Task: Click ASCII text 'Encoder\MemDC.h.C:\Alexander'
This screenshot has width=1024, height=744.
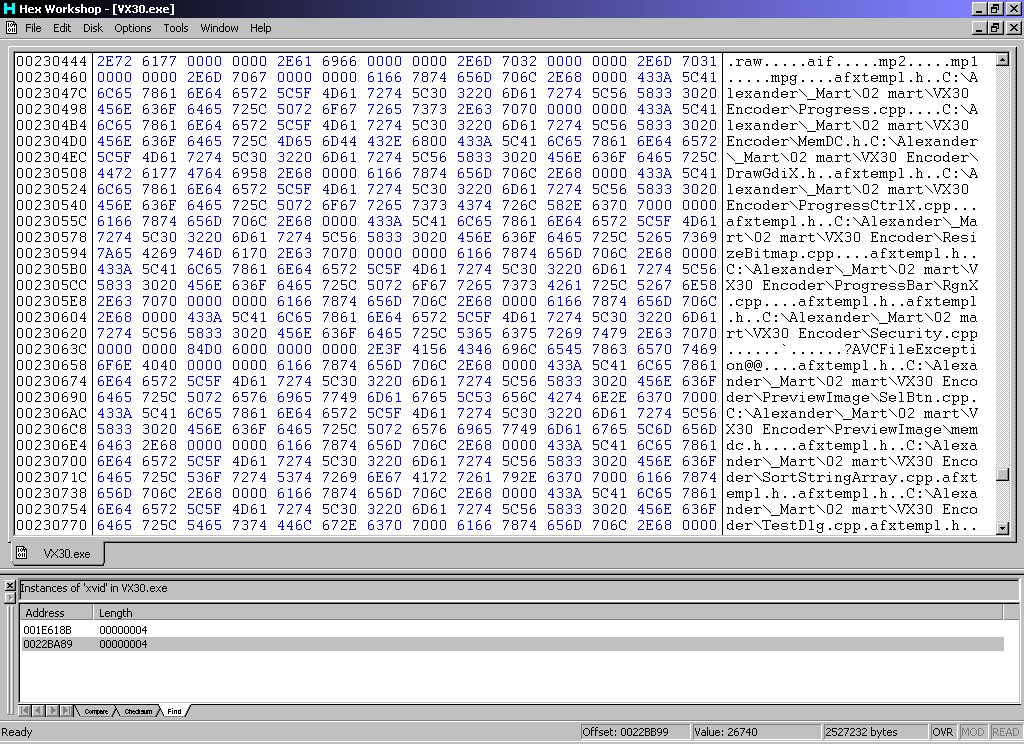Action: (852, 141)
